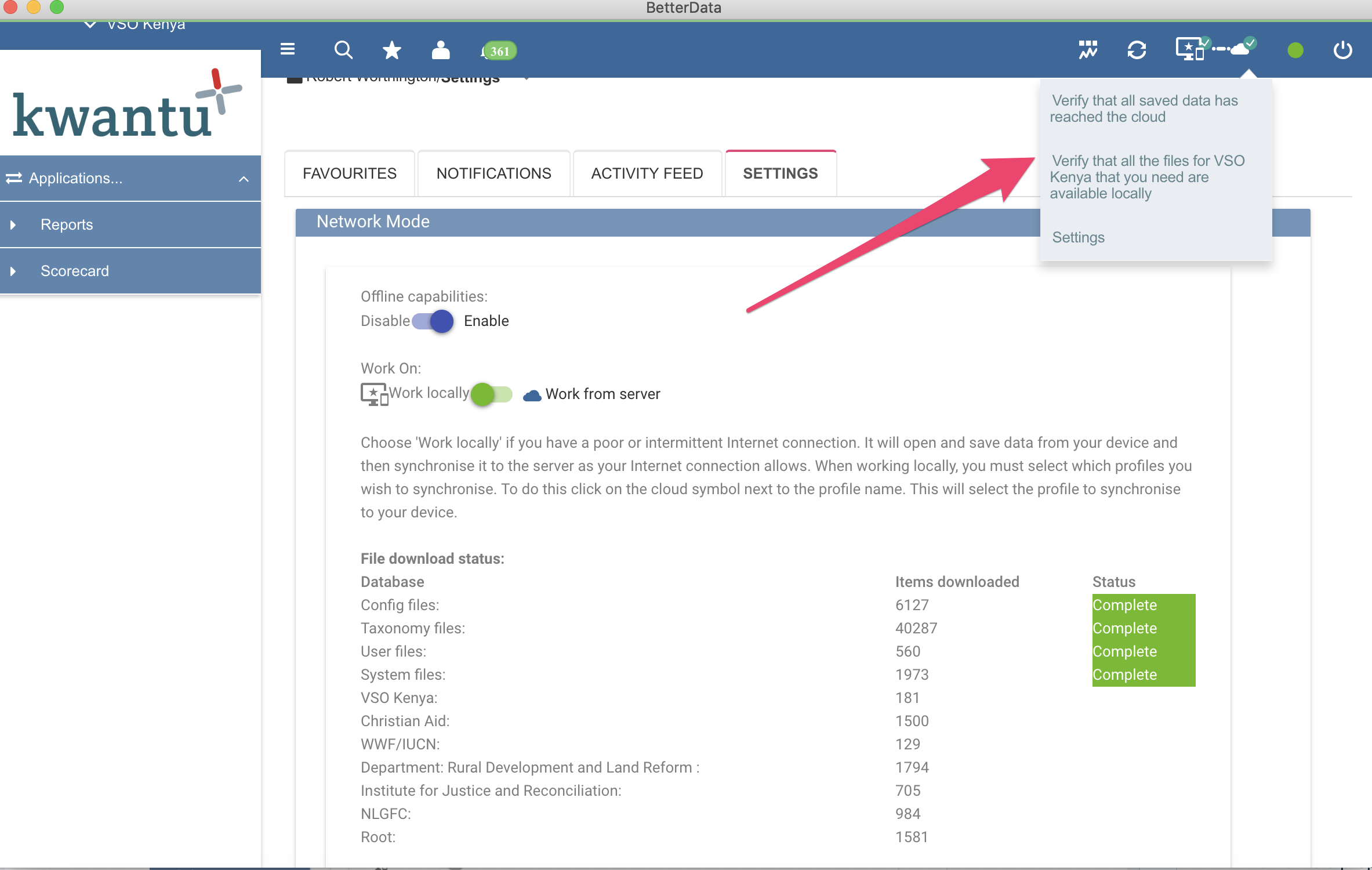Toggle Offline capabilities Disable/Enable switch

pos(433,321)
